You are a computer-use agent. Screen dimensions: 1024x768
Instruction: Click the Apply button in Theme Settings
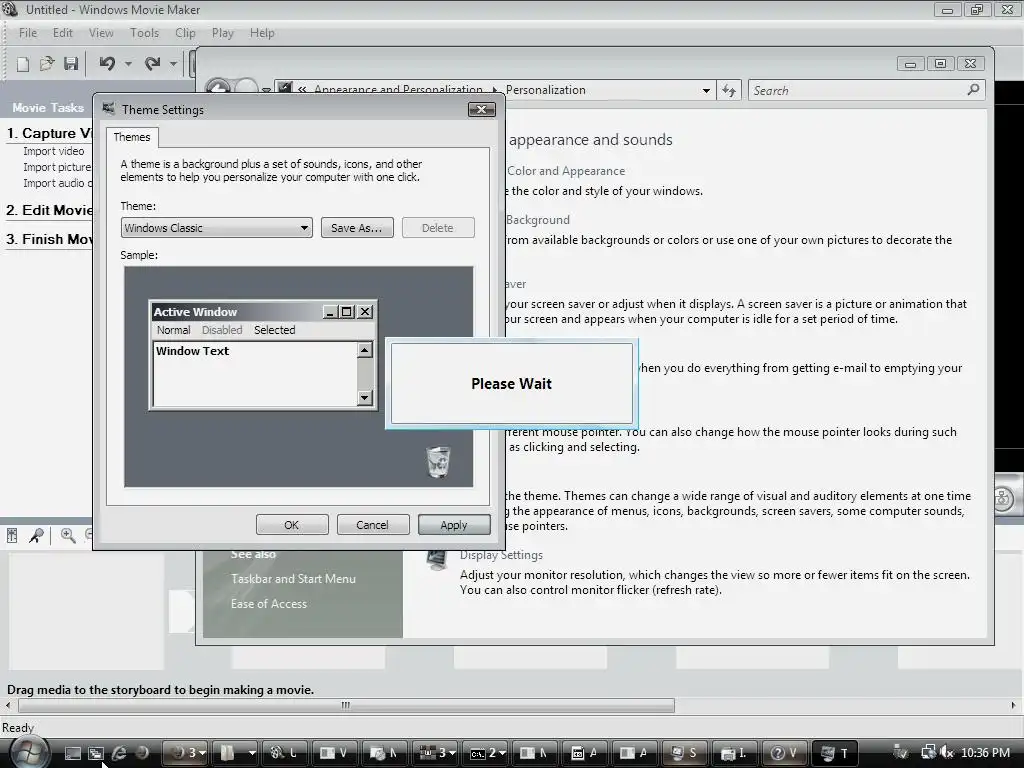454,525
